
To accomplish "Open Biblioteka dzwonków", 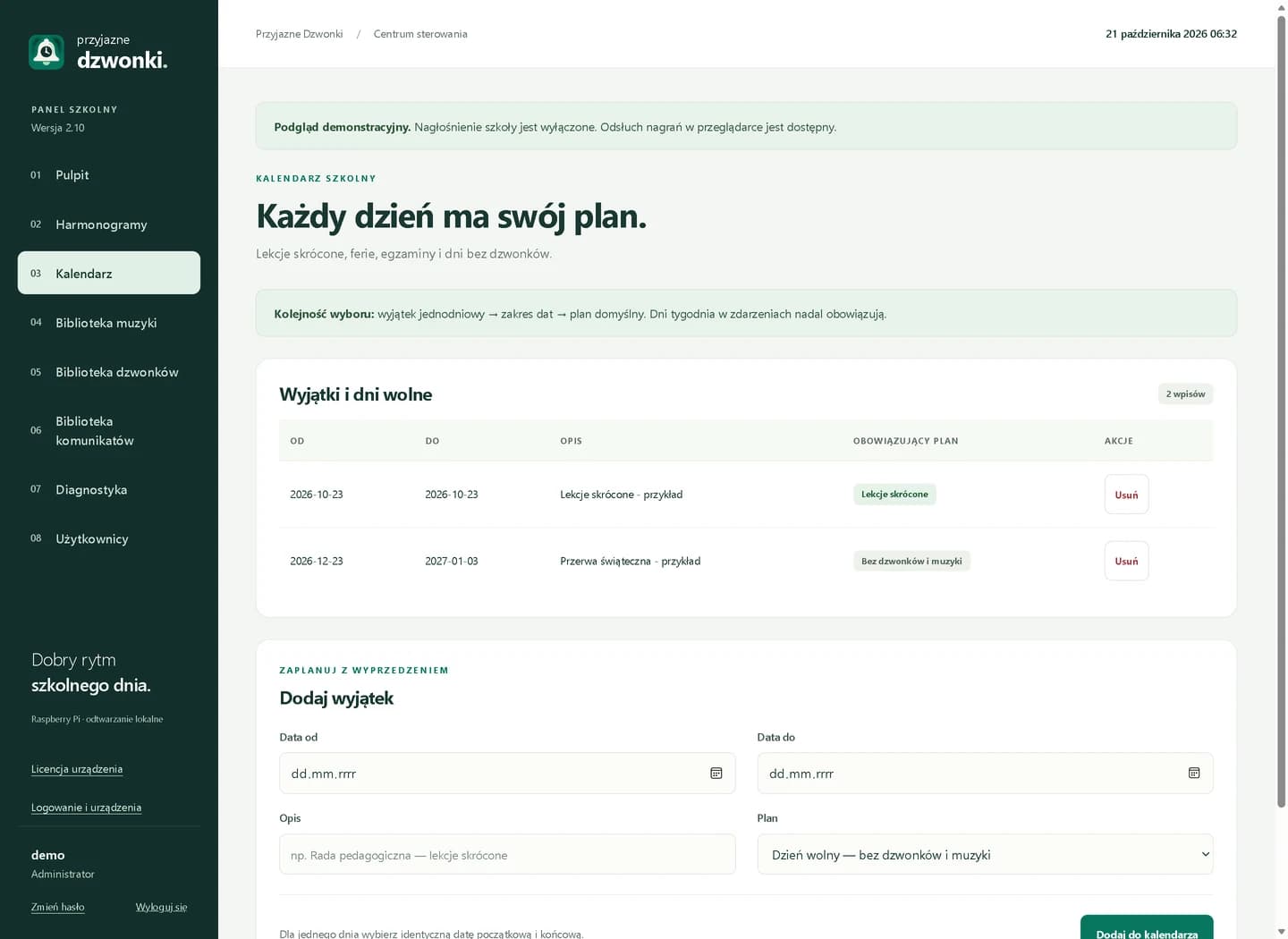I will [109, 371].
